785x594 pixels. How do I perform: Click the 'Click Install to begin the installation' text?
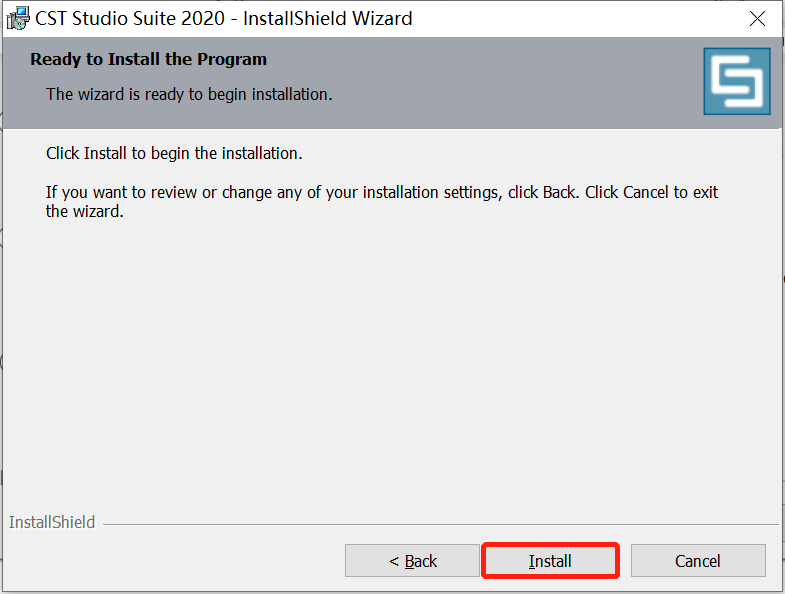(x=174, y=154)
